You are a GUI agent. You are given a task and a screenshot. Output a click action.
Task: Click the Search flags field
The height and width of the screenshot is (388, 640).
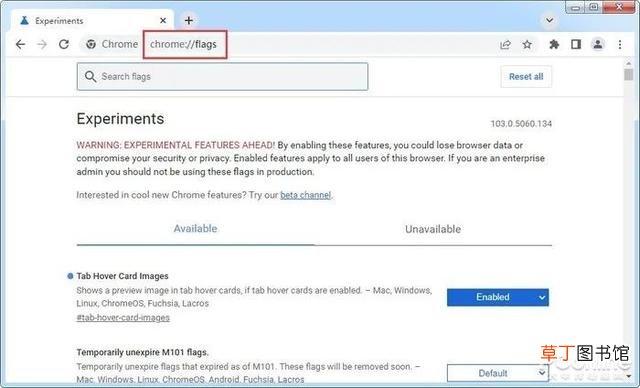222,77
